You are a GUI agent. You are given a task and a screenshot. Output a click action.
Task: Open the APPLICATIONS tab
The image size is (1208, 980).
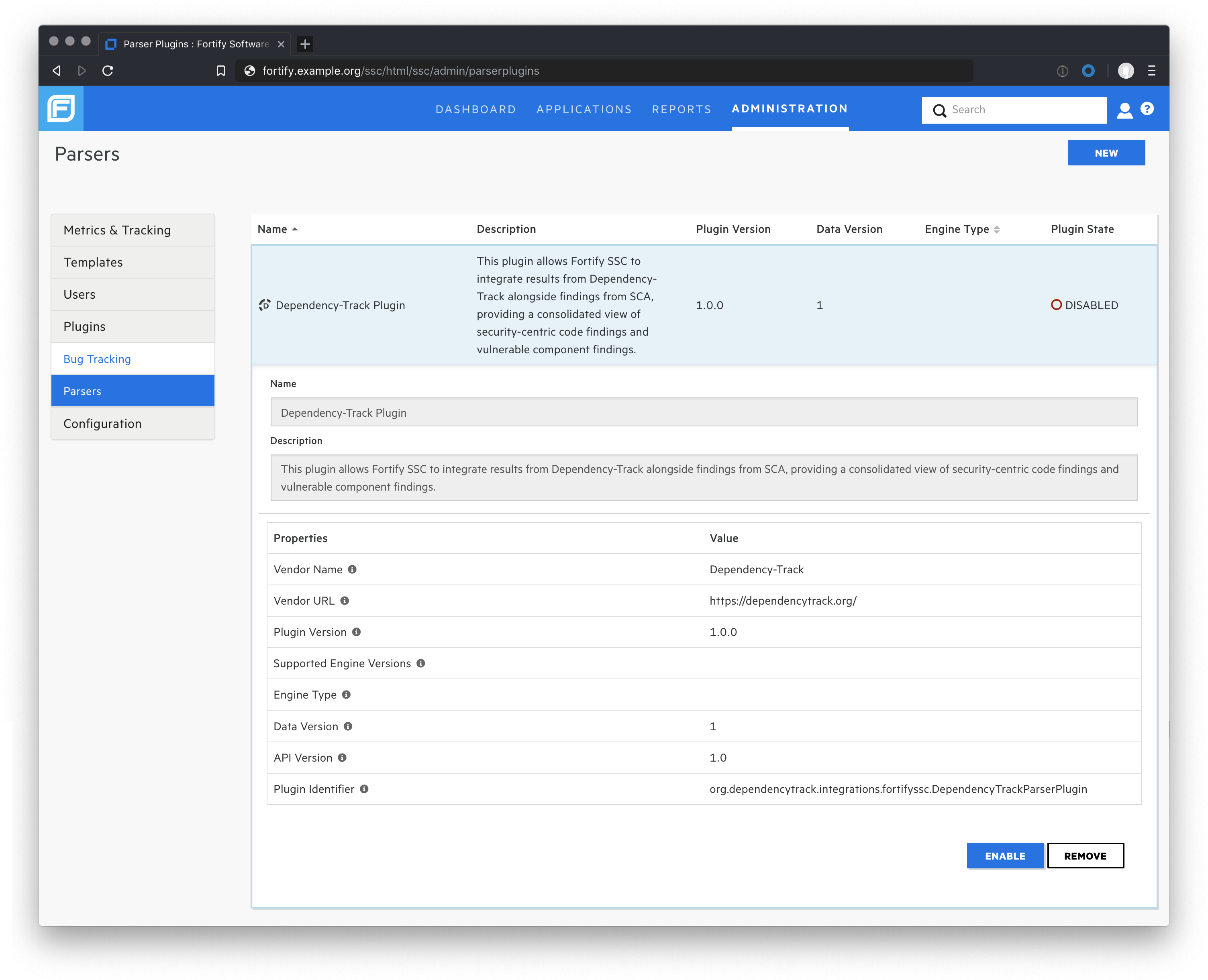point(584,109)
